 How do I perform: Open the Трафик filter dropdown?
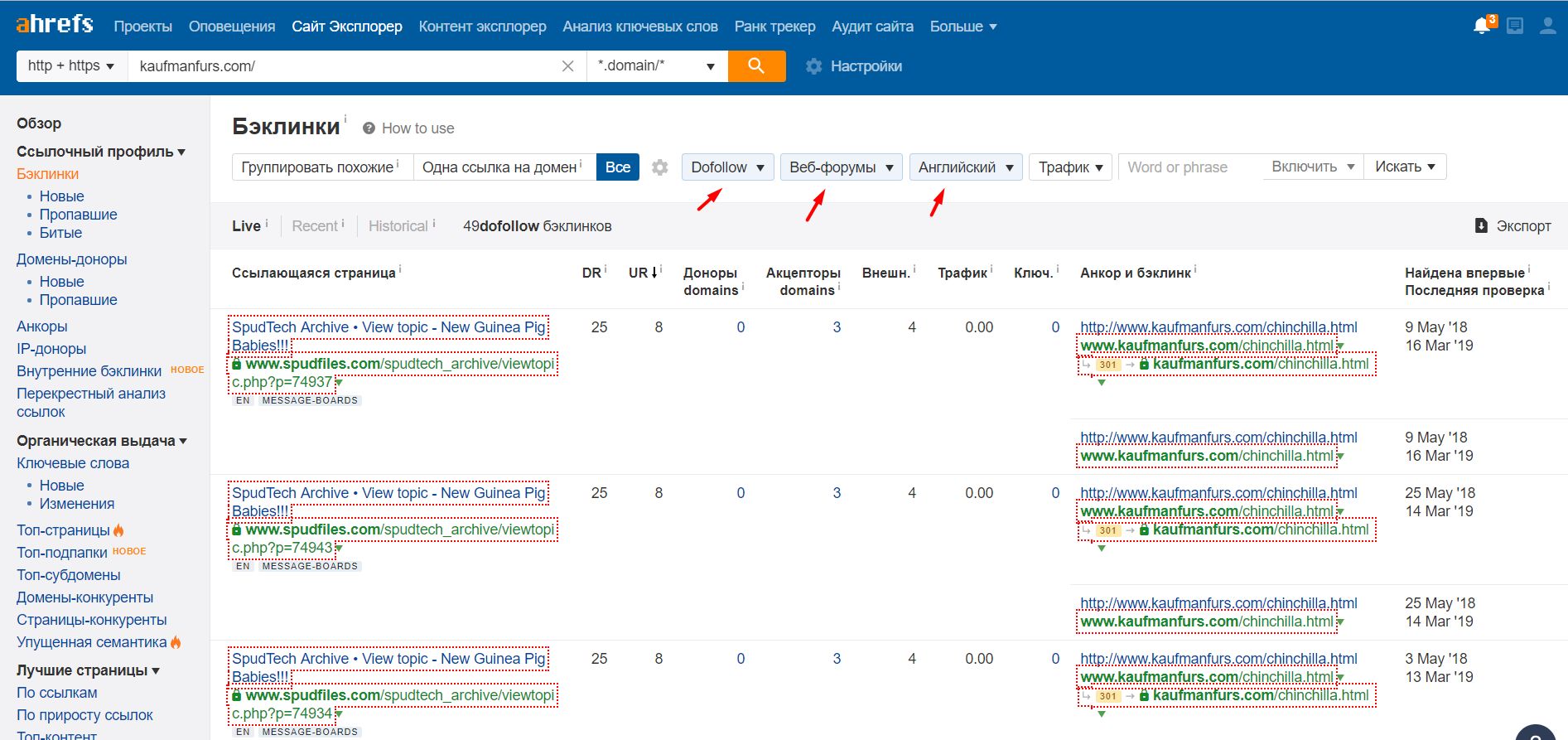[1071, 167]
